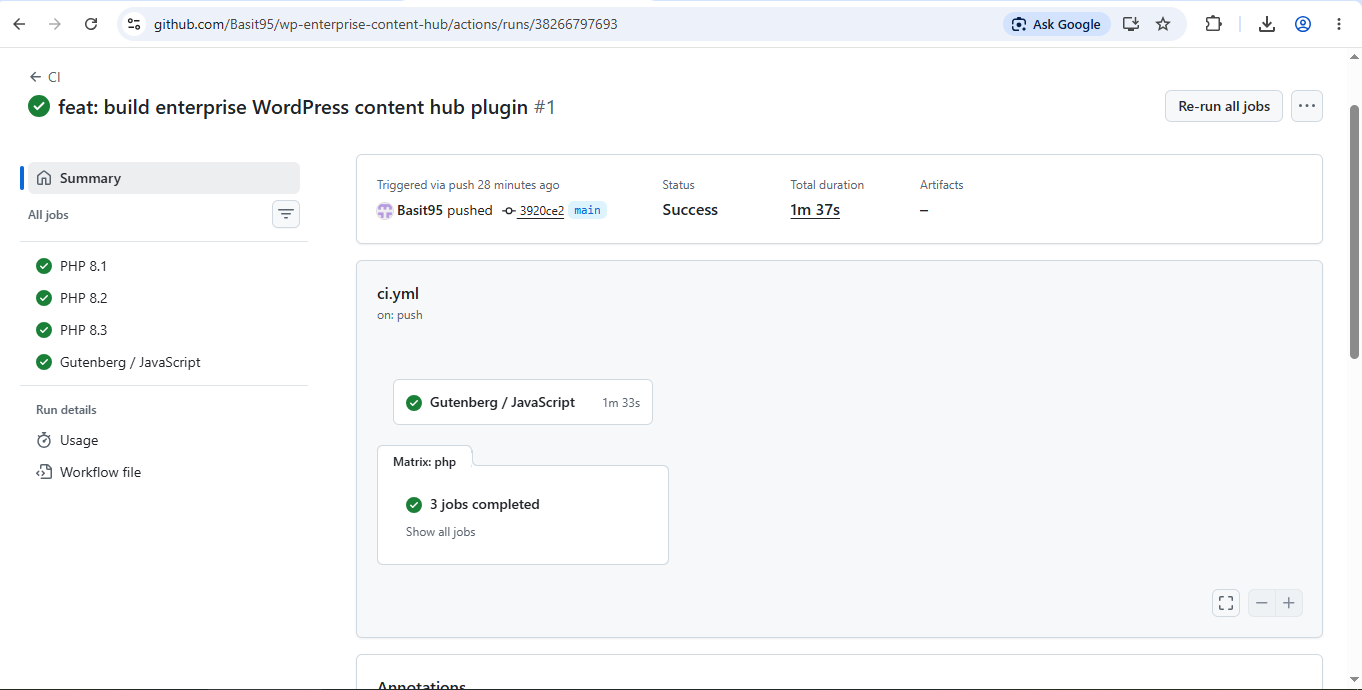The width and height of the screenshot is (1362, 690).
Task: Click the main branch label
Action: pyautogui.click(x=587, y=210)
